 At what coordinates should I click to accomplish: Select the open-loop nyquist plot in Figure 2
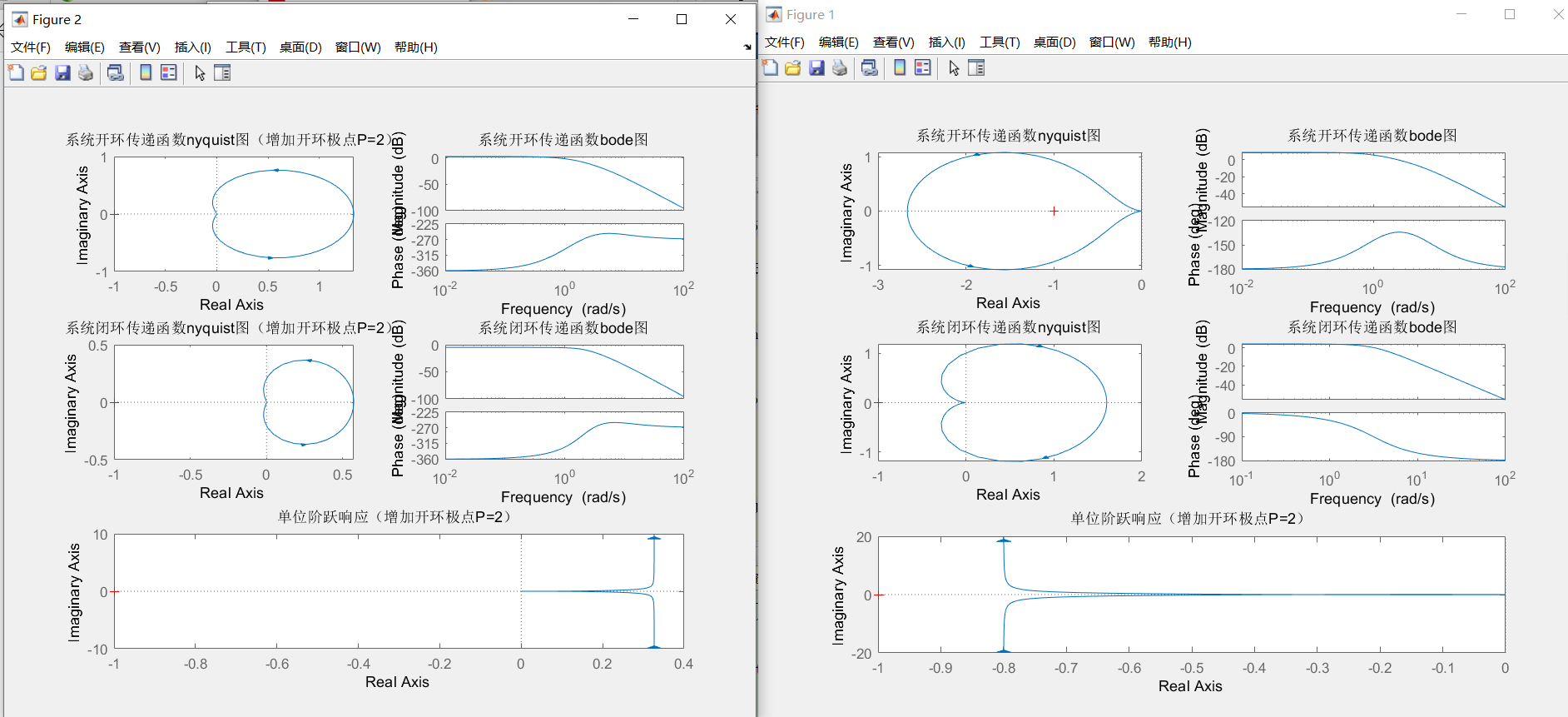234,214
